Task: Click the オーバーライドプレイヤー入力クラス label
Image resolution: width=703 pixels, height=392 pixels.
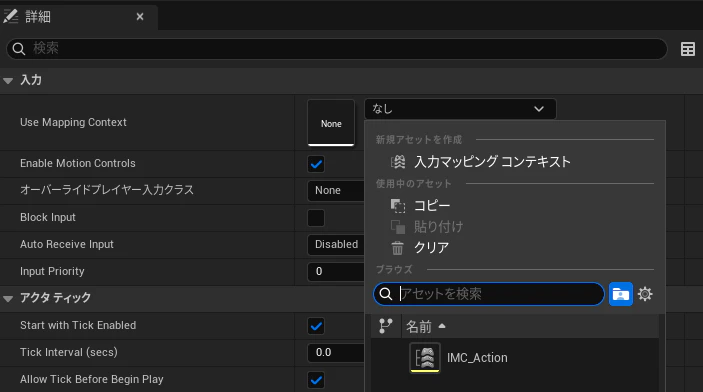Action: 107,190
